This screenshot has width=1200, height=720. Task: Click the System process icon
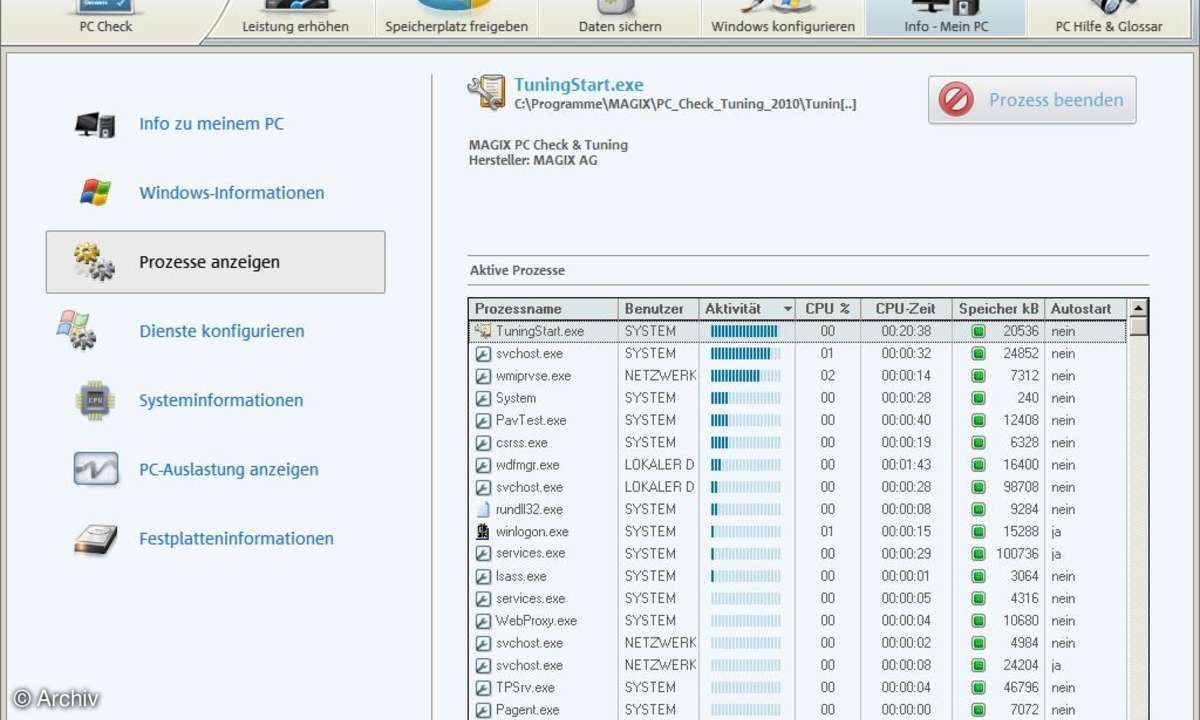[483, 398]
